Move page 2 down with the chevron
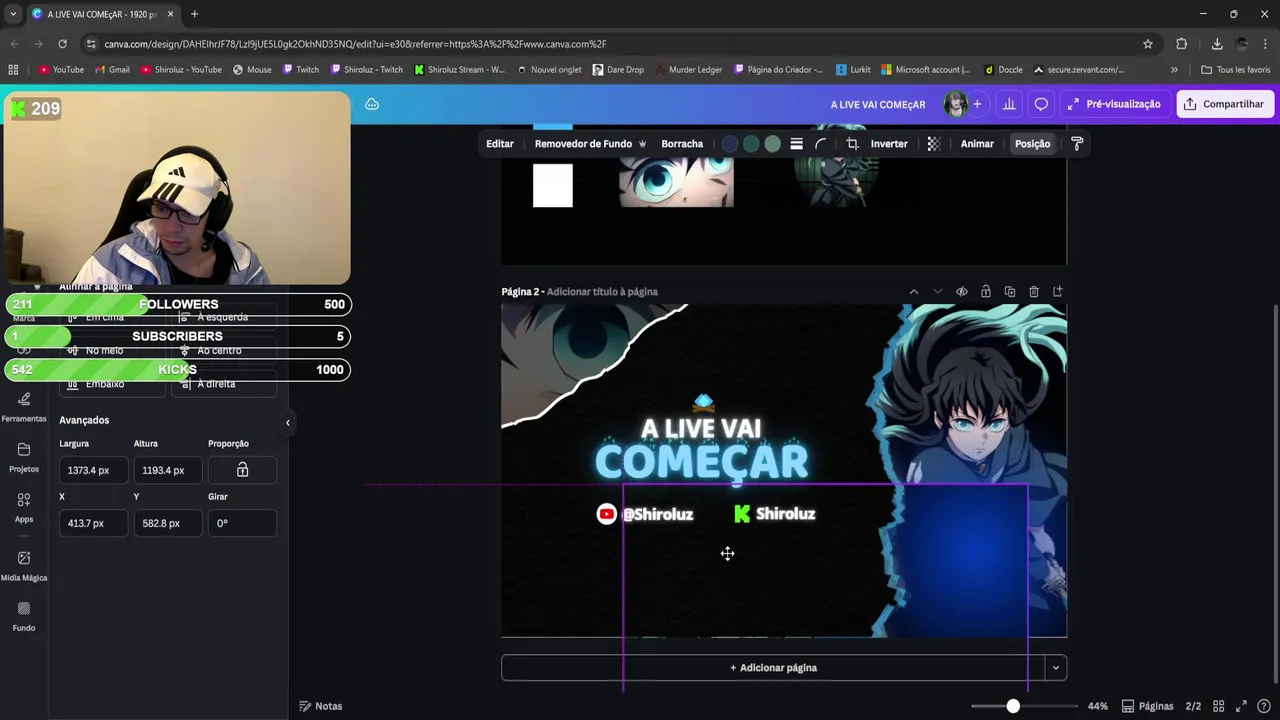Image resolution: width=1280 pixels, height=720 pixels. pos(938,292)
